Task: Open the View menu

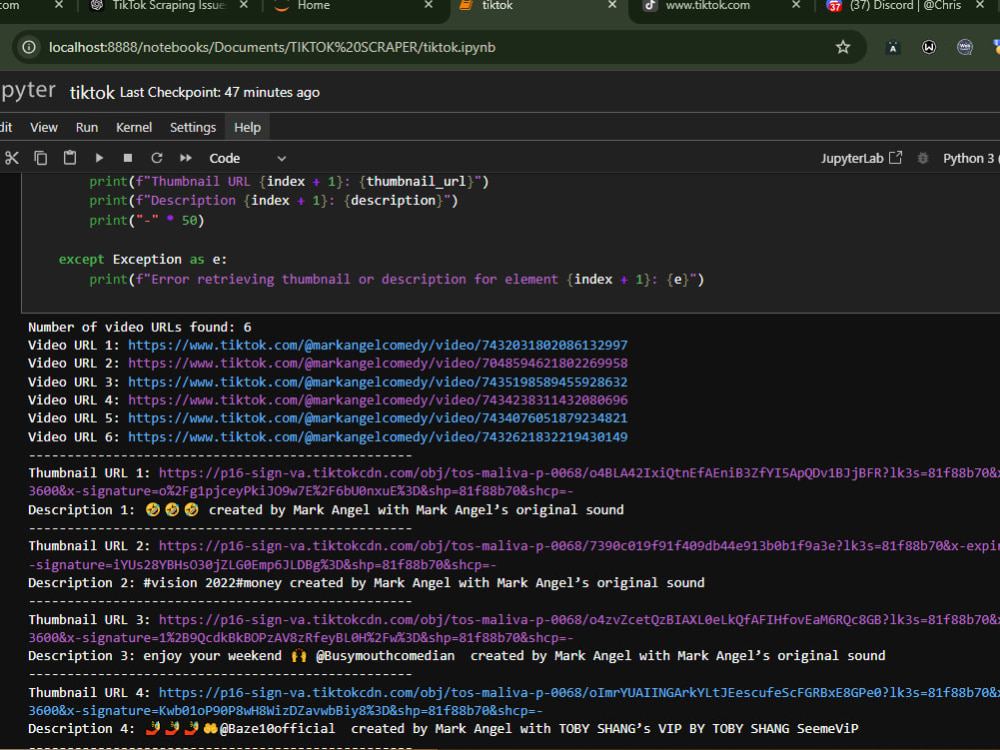Action: coord(44,128)
